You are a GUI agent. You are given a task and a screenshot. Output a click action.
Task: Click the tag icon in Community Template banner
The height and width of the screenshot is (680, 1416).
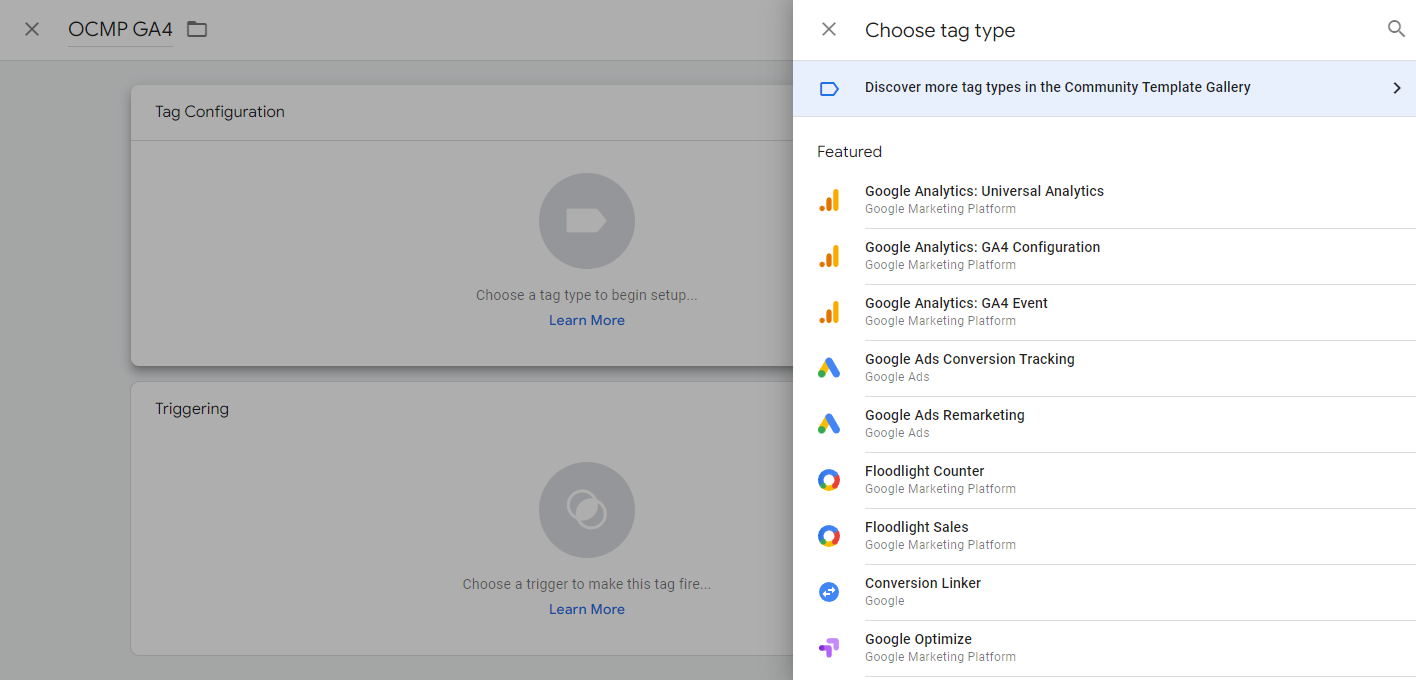pos(829,88)
